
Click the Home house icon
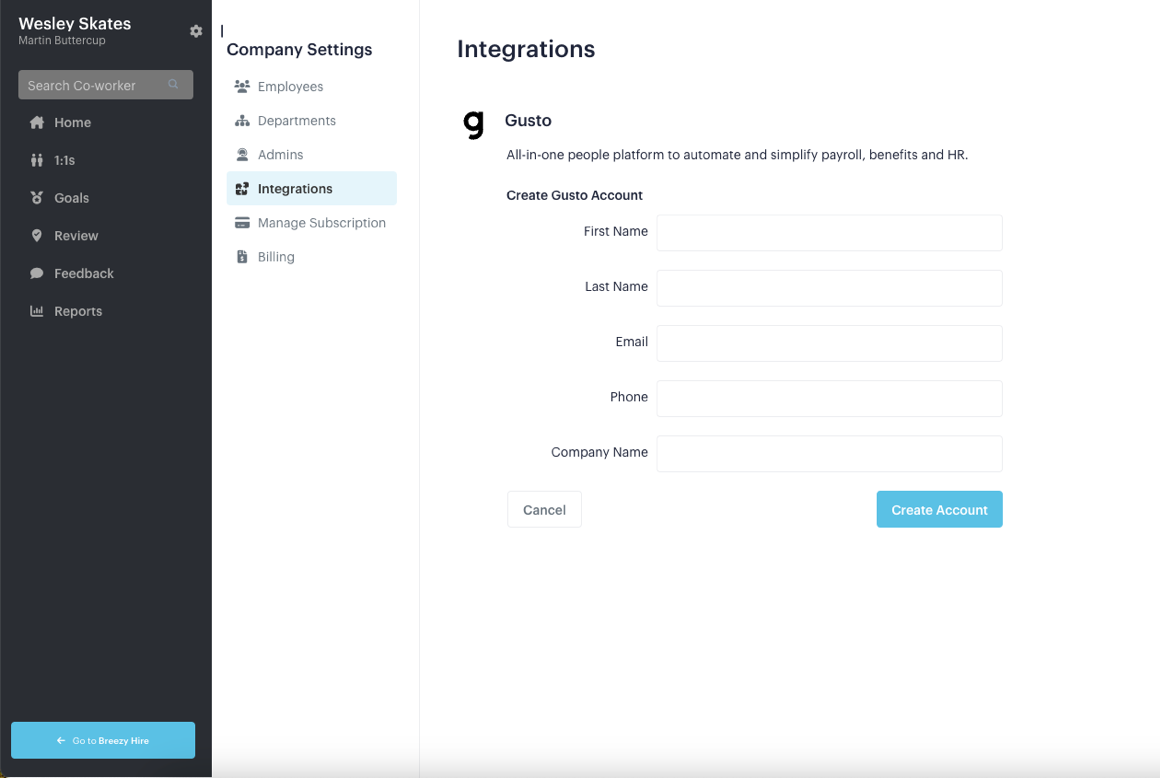36,123
